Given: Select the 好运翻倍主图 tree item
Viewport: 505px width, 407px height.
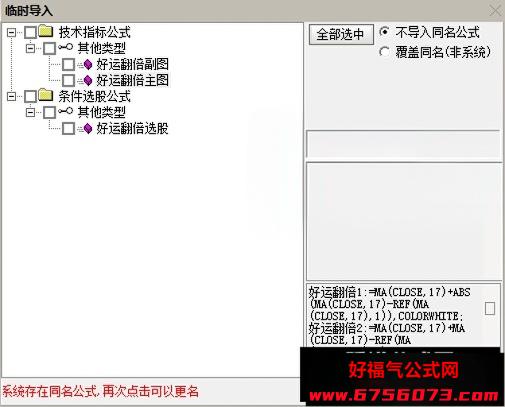Looking at the screenshot, I should [x=132, y=80].
